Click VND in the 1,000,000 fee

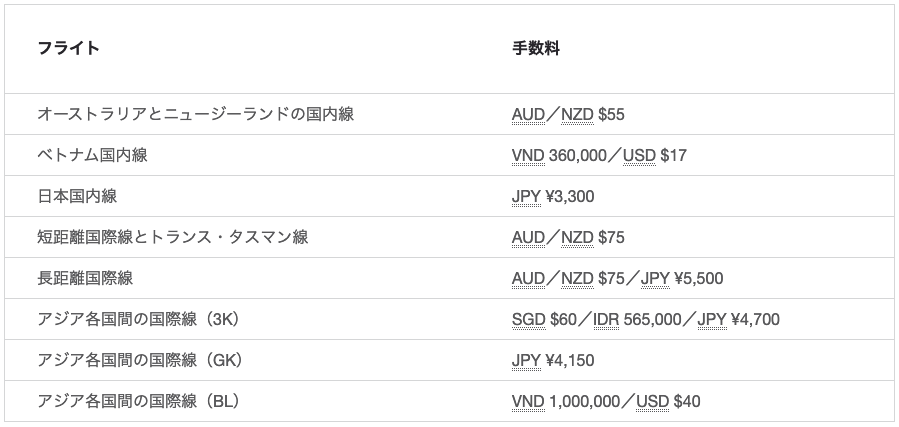click(x=528, y=401)
